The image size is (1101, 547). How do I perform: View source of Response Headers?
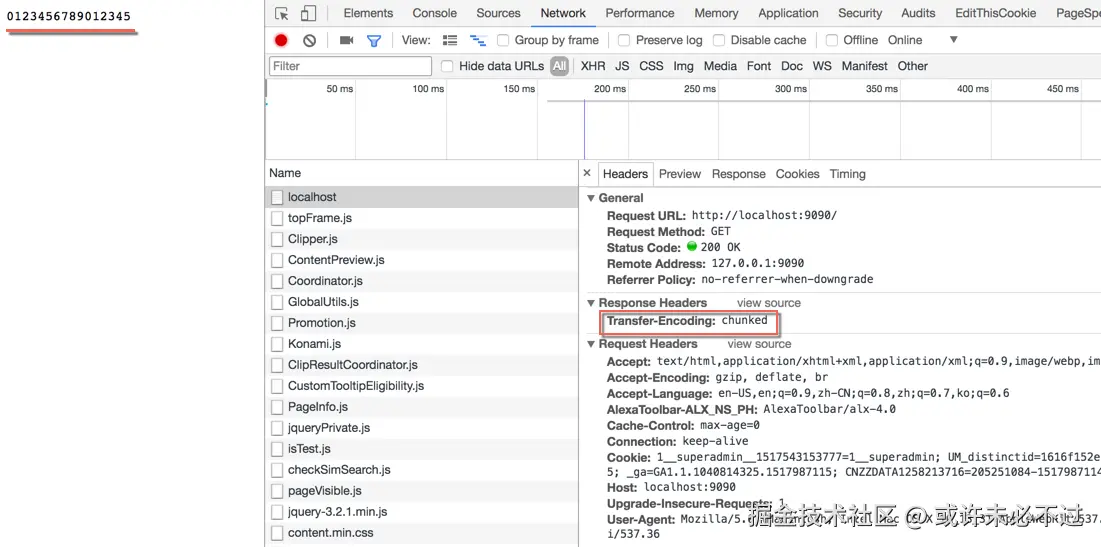(x=768, y=303)
